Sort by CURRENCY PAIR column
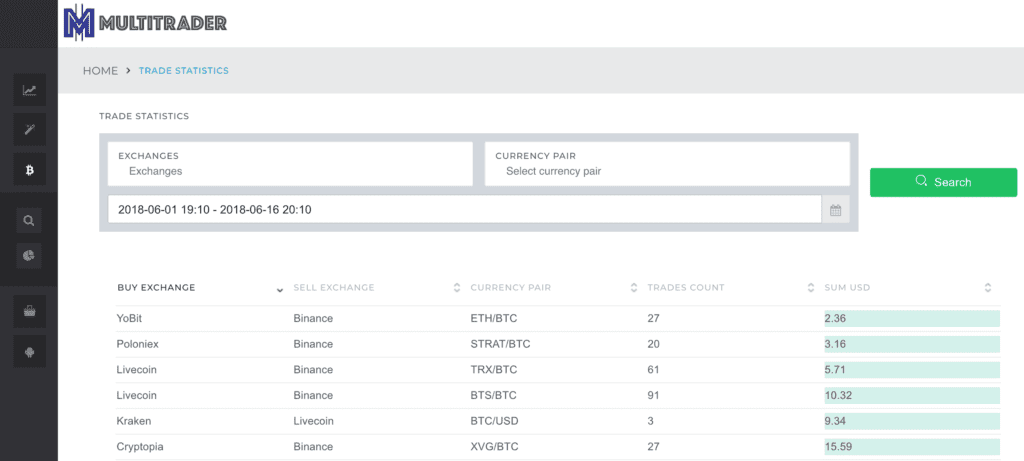This screenshot has width=1024, height=461. 554,287
